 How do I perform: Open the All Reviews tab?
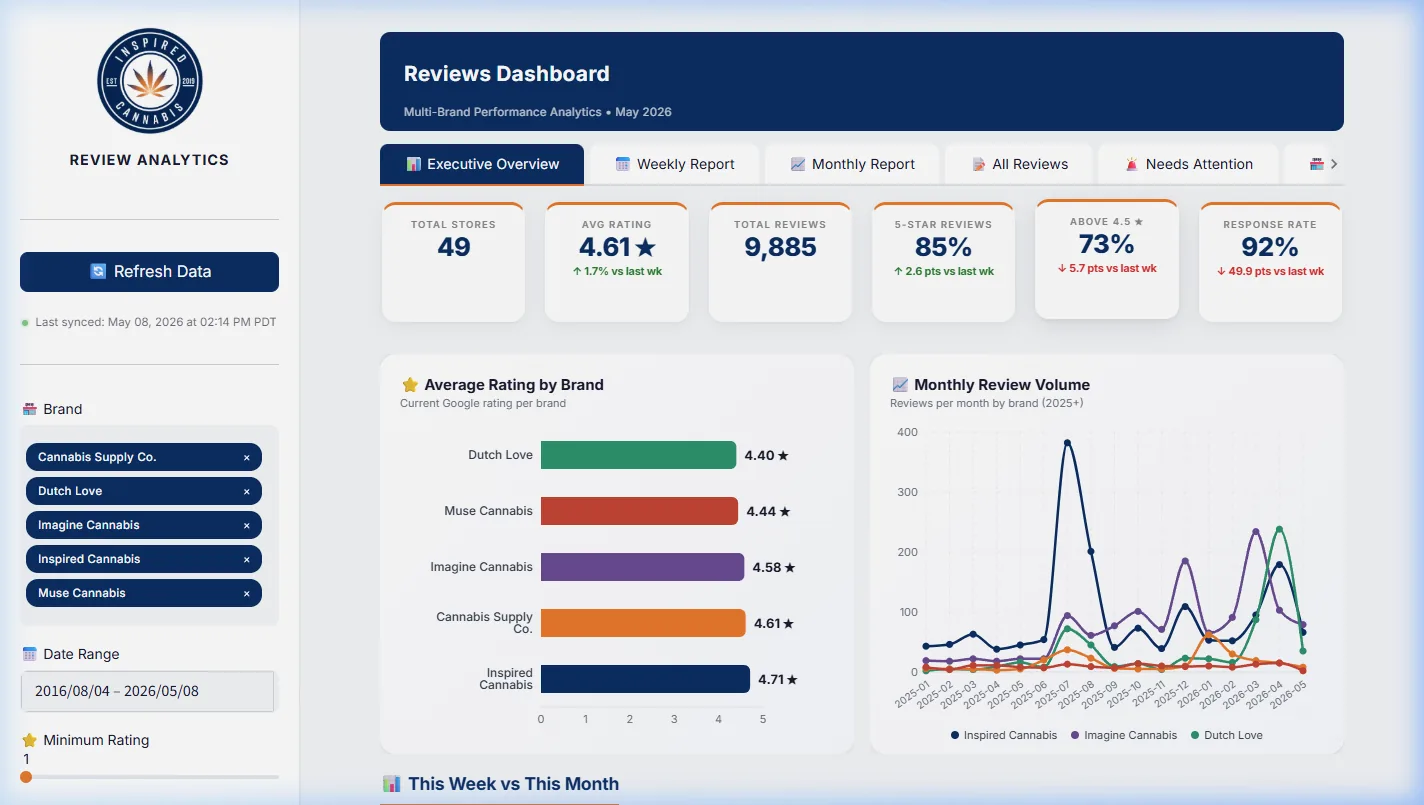[x=1019, y=164]
